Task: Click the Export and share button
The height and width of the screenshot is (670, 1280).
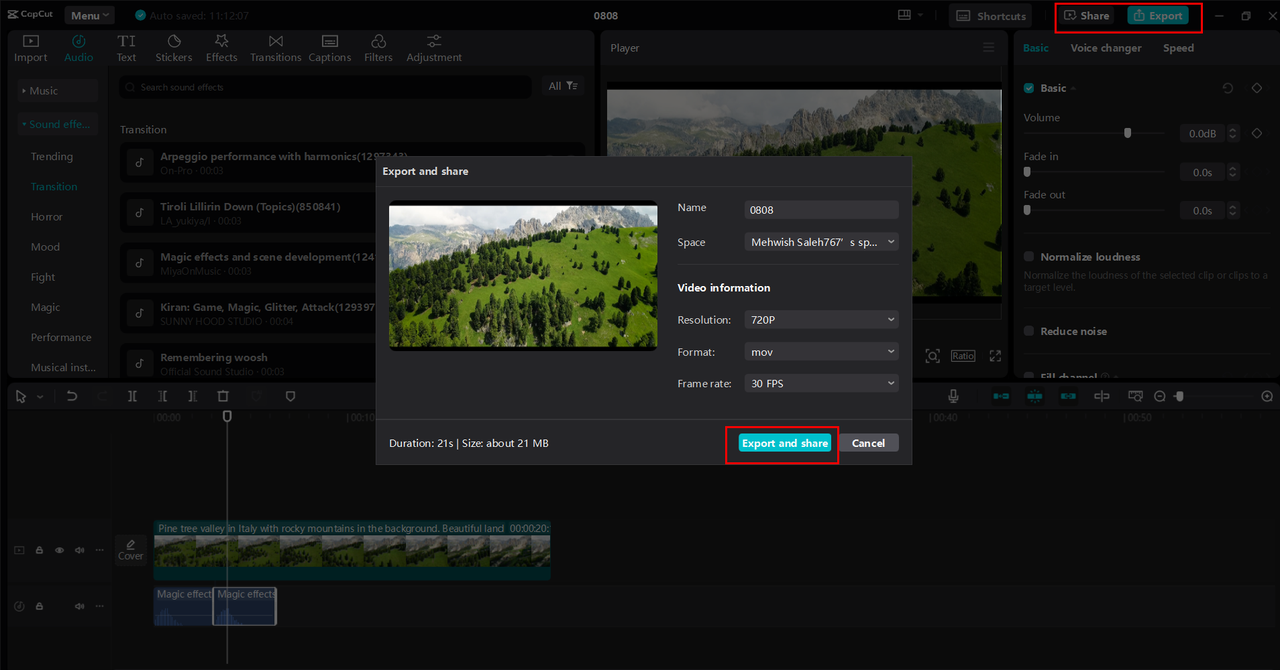Action: coord(785,443)
